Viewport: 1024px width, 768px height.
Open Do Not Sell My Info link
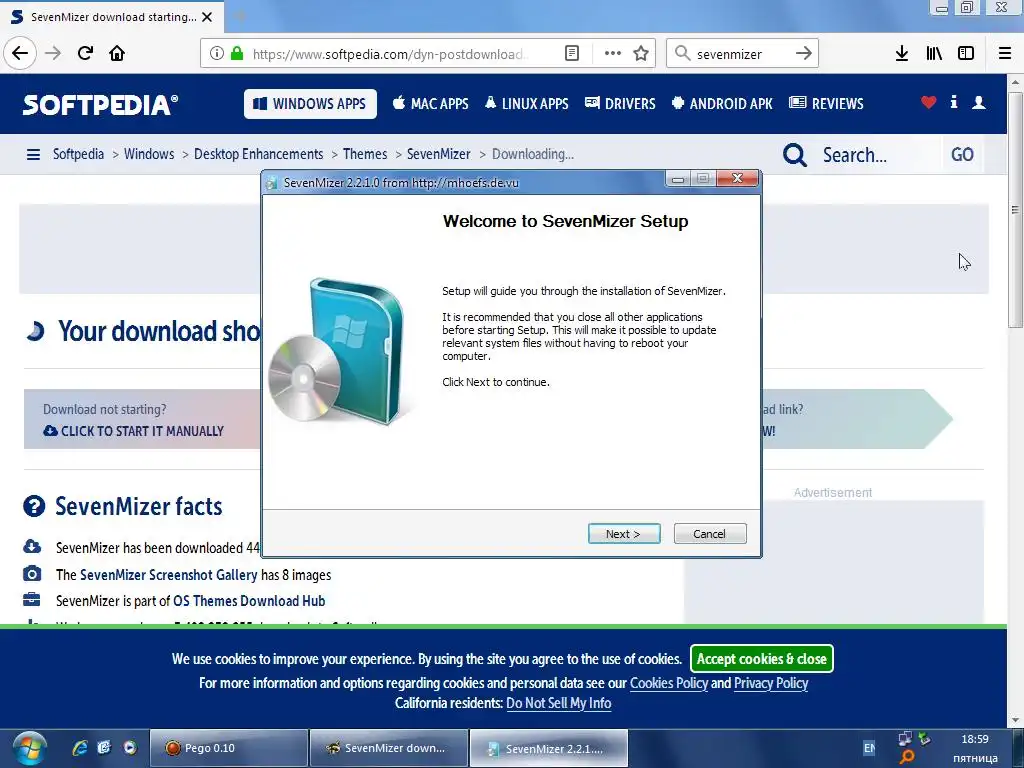coord(558,703)
